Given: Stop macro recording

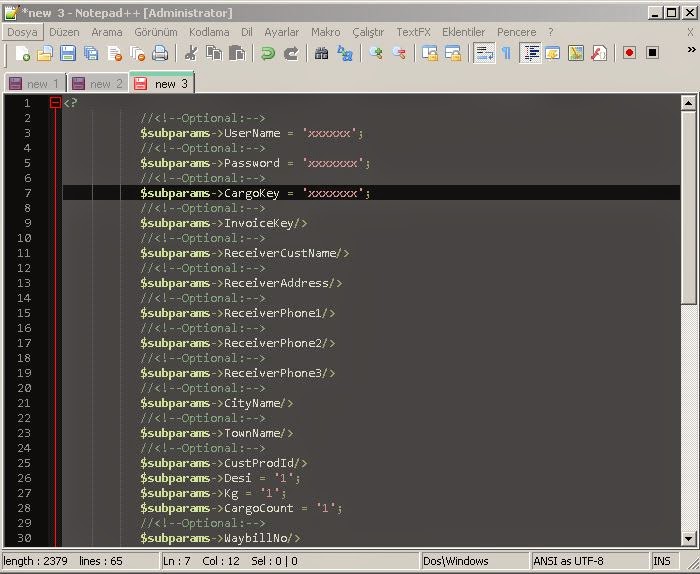Looking at the screenshot, I should point(652,53).
